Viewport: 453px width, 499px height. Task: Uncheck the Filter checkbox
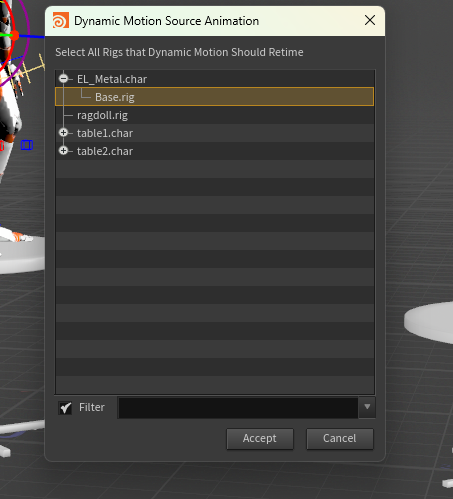pyautogui.click(x=65, y=407)
